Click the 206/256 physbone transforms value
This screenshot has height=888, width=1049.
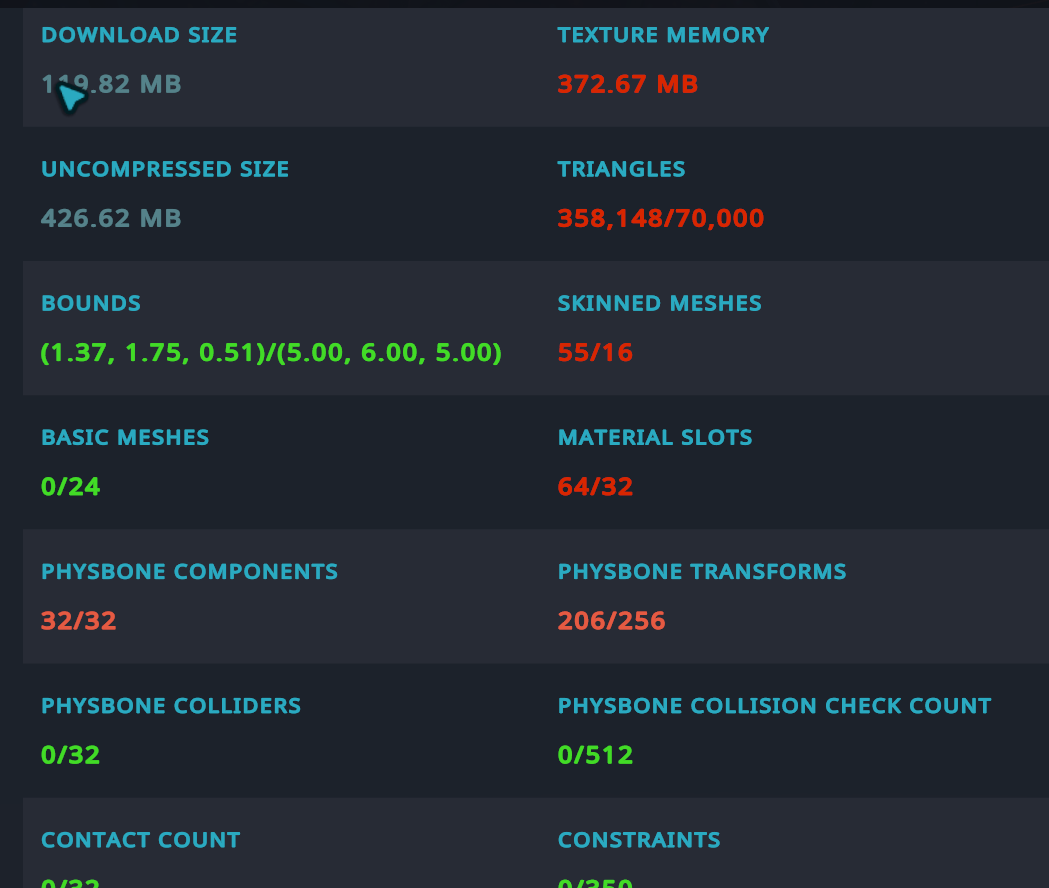pos(611,621)
